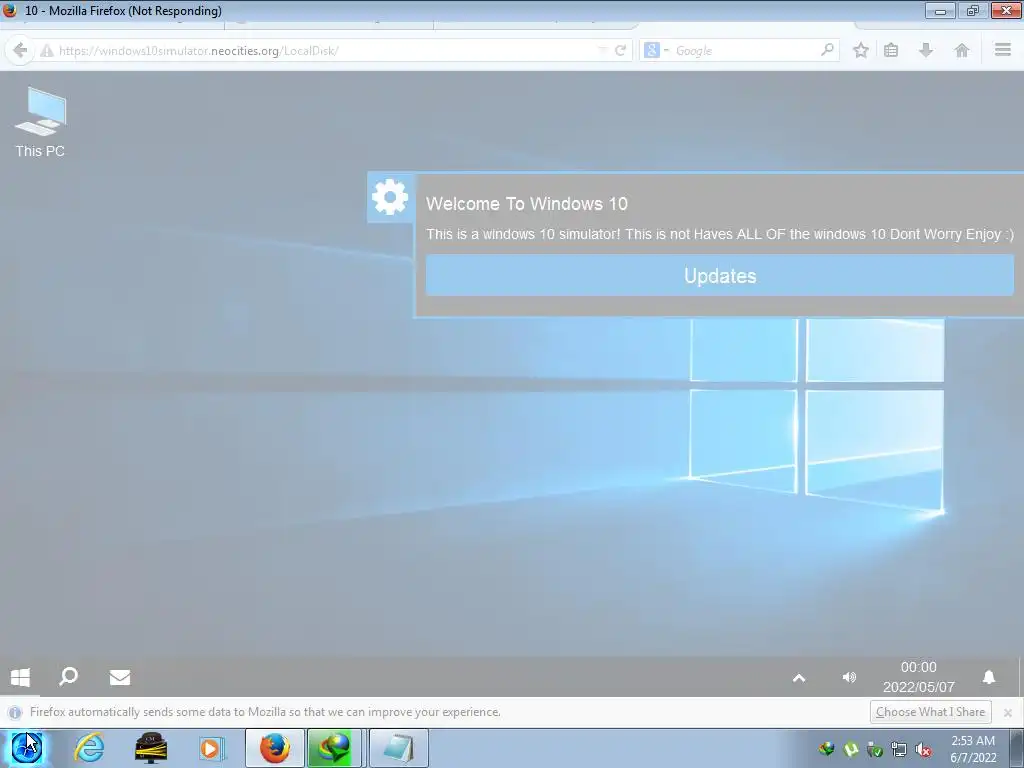Click the simulator volume speaker icon

coord(849,677)
